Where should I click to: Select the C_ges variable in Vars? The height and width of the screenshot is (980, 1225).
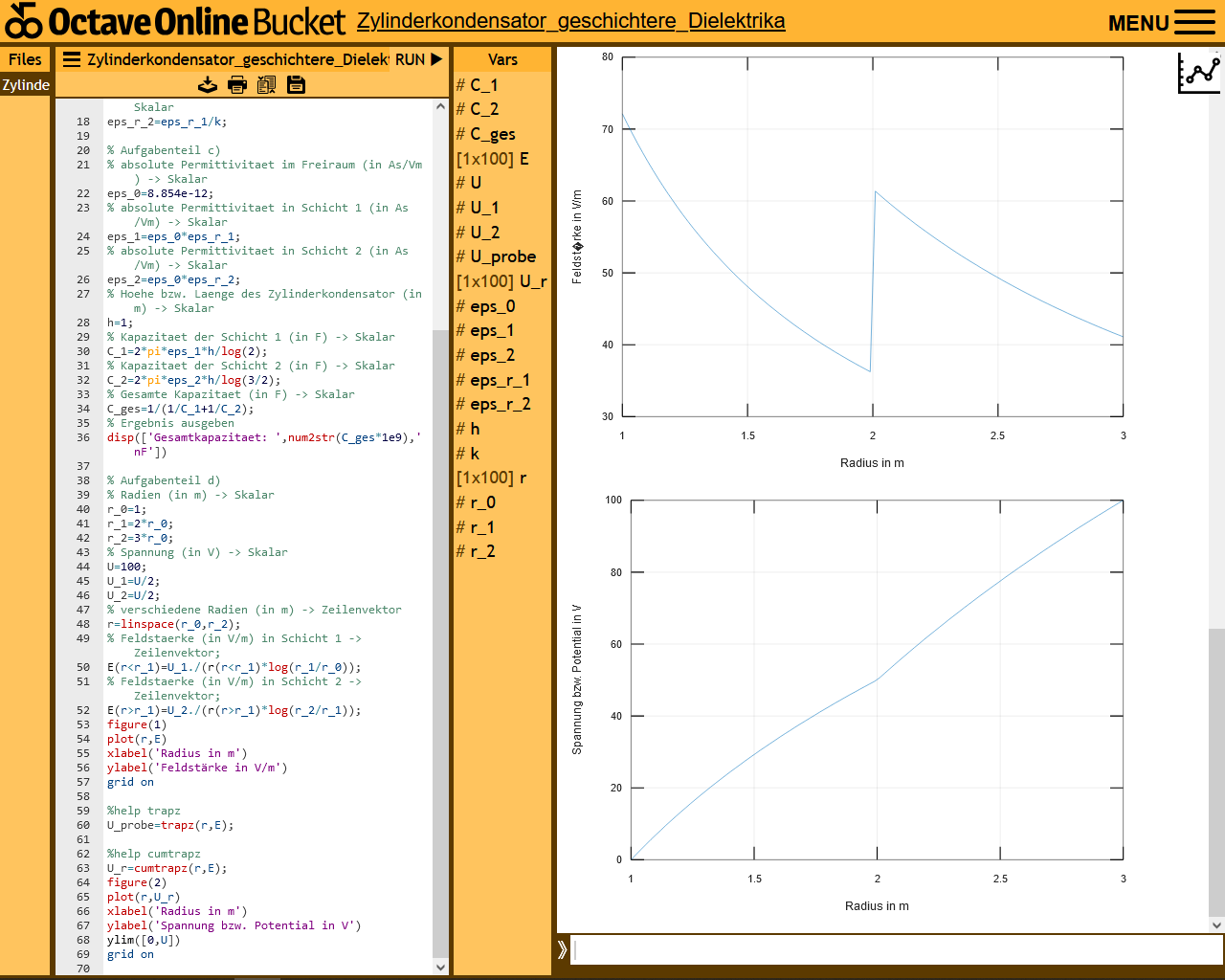[492, 134]
